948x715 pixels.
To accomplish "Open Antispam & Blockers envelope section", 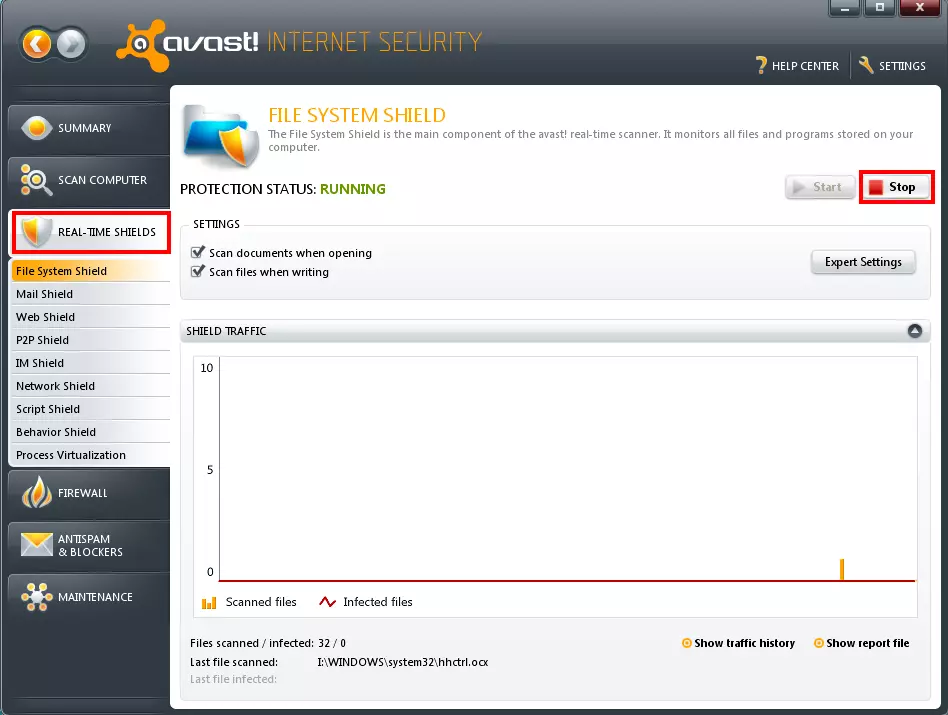I will click(x=37, y=545).
